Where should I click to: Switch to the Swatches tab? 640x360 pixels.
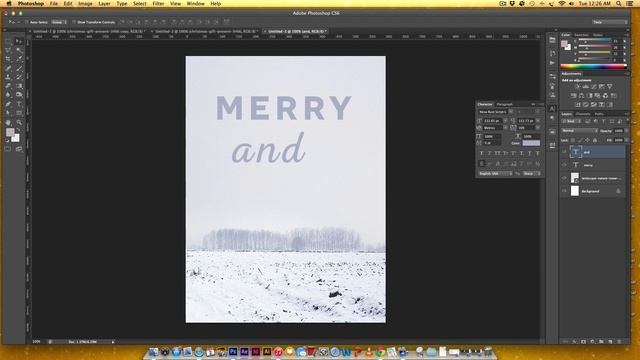[581, 35]
